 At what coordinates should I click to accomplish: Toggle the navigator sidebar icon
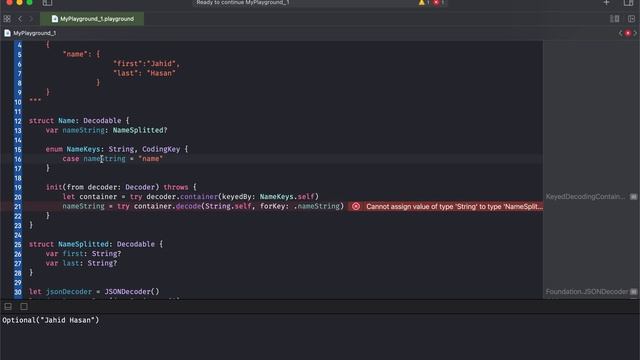tap(47, 3)
